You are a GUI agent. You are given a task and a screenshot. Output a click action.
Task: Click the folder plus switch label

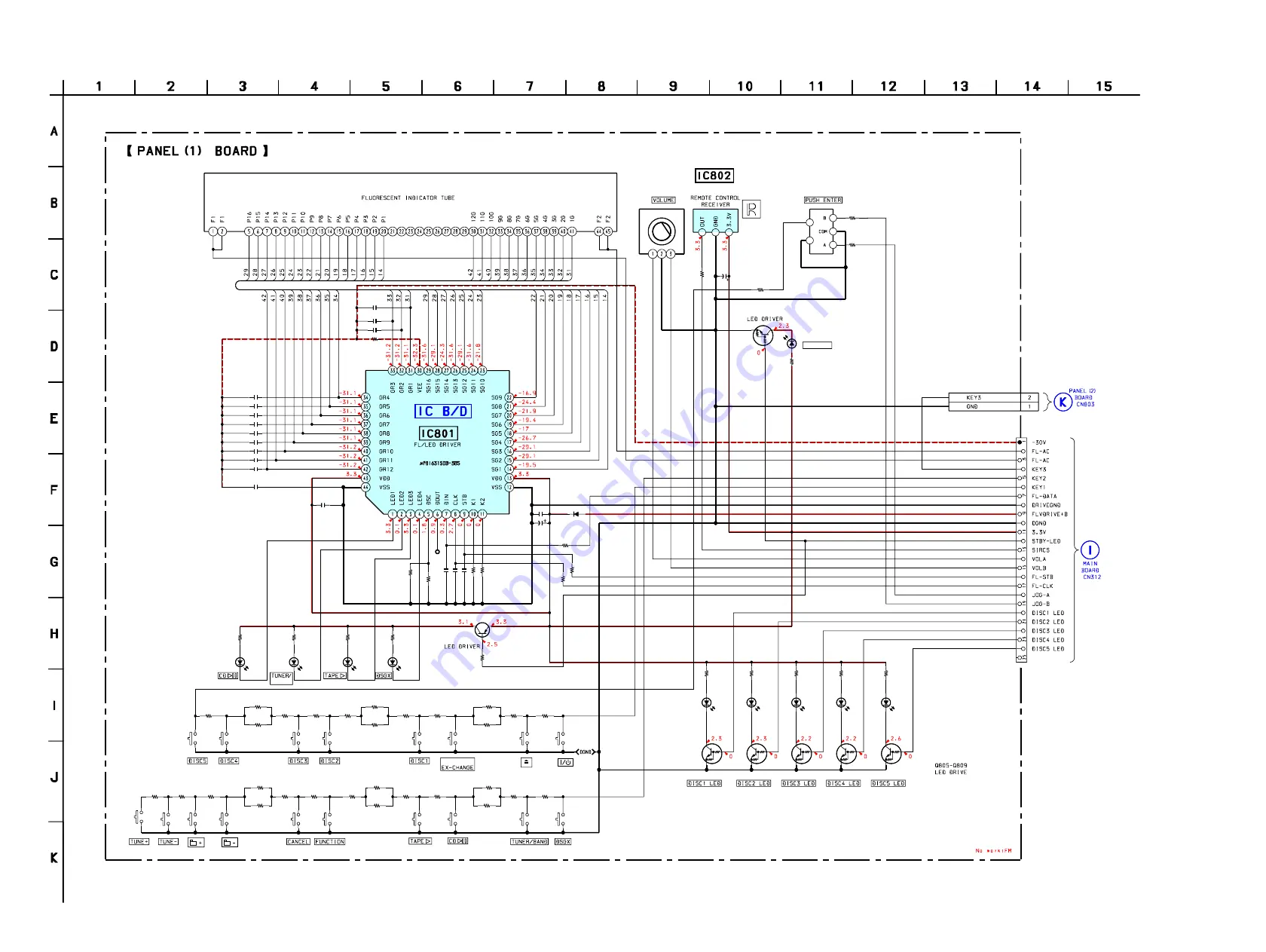coord(196,842)
